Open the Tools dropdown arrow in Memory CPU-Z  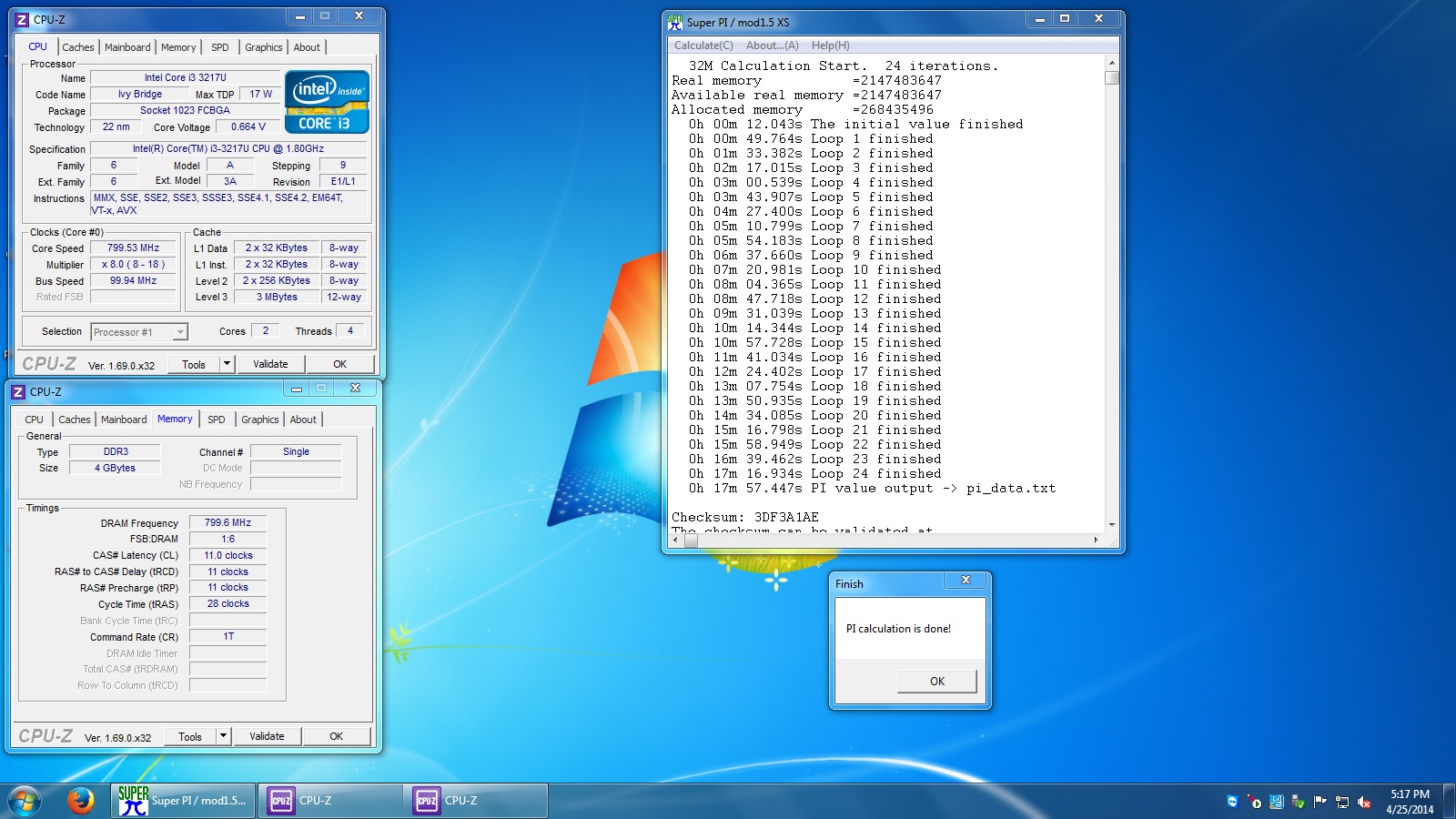[223, 736]
